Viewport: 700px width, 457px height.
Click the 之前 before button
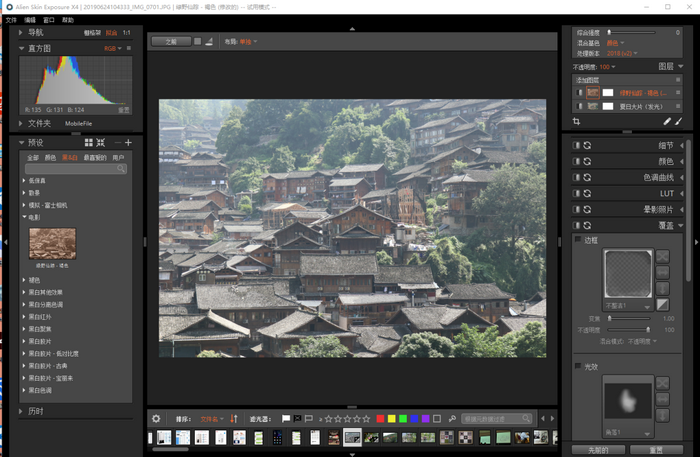click(170, 41)
